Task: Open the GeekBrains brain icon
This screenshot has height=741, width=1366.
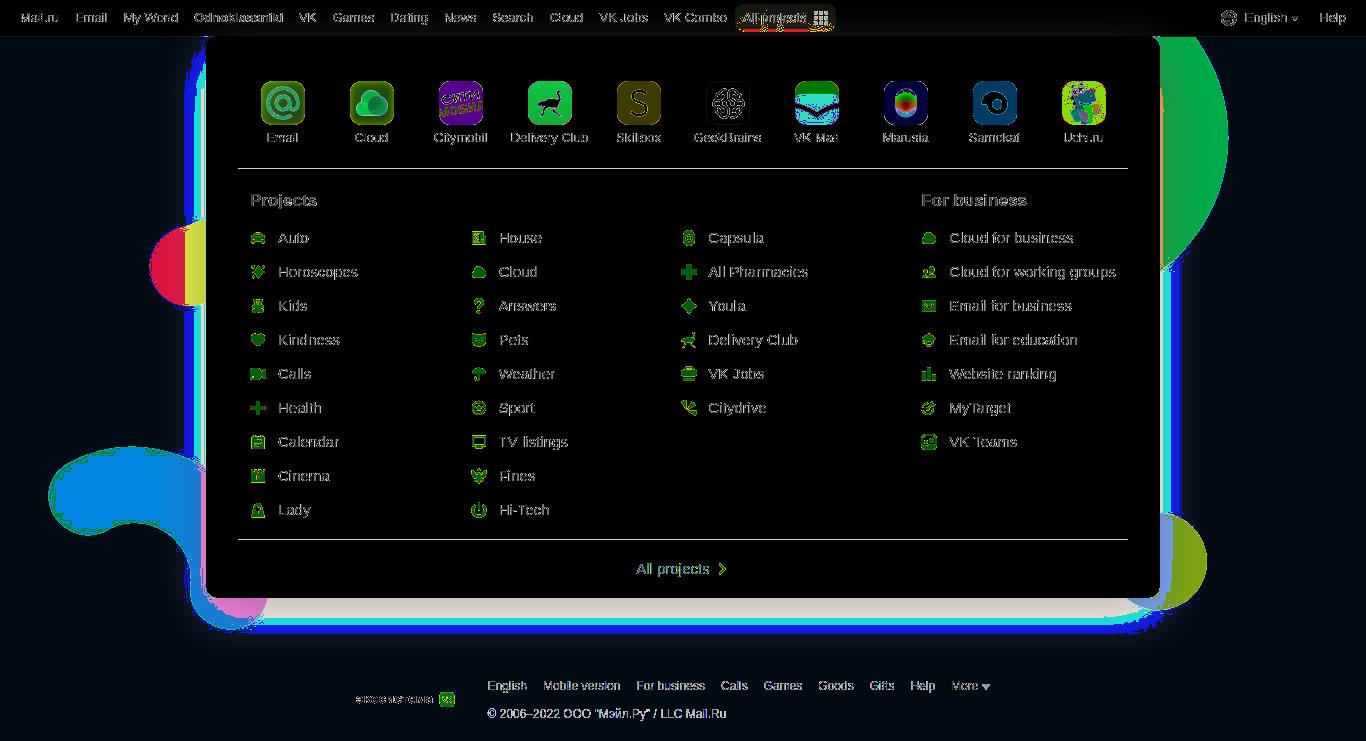Action: pos(727,103)
